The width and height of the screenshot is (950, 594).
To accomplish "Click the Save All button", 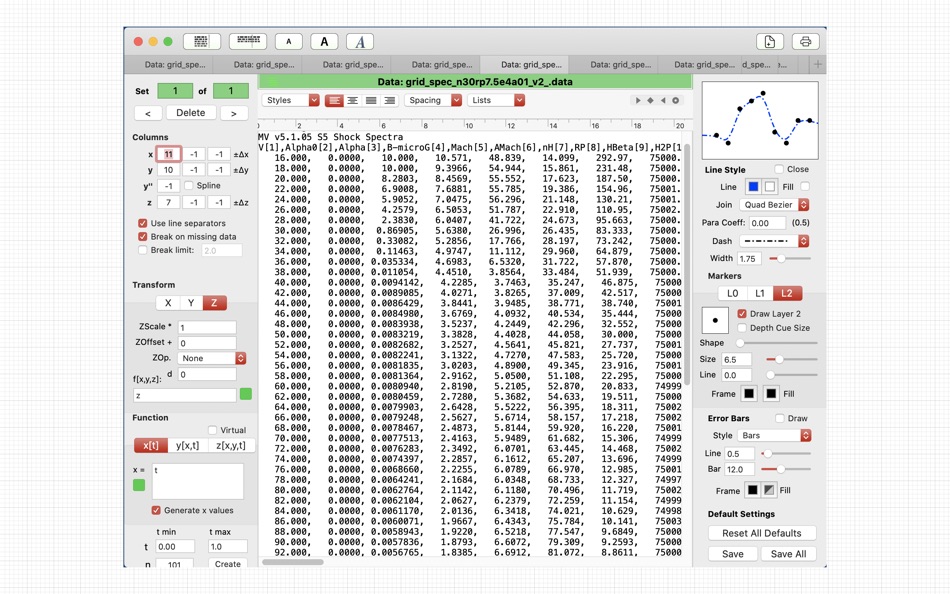I will point(788,554).
